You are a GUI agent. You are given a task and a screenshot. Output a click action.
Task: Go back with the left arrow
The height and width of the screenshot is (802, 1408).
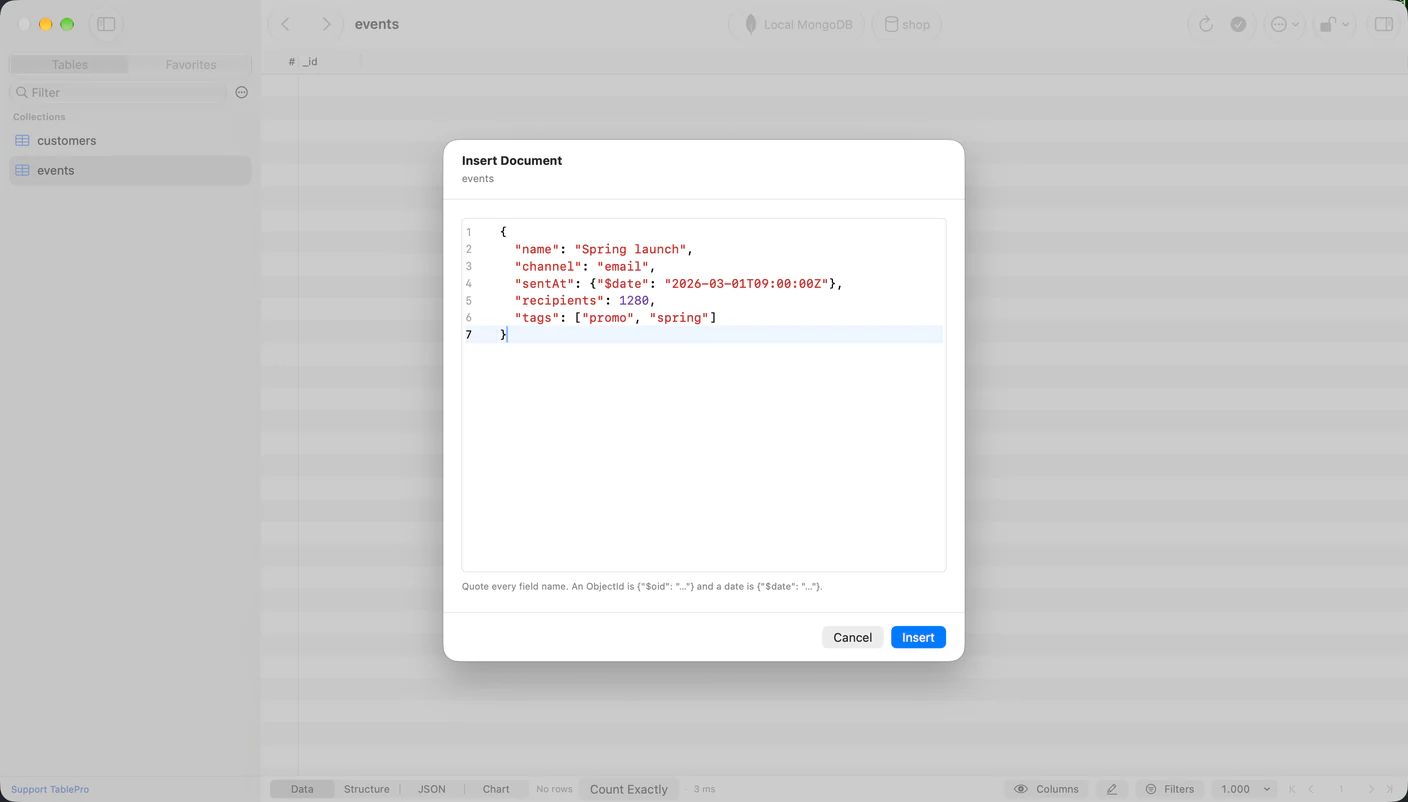click(x=286, y=24)
